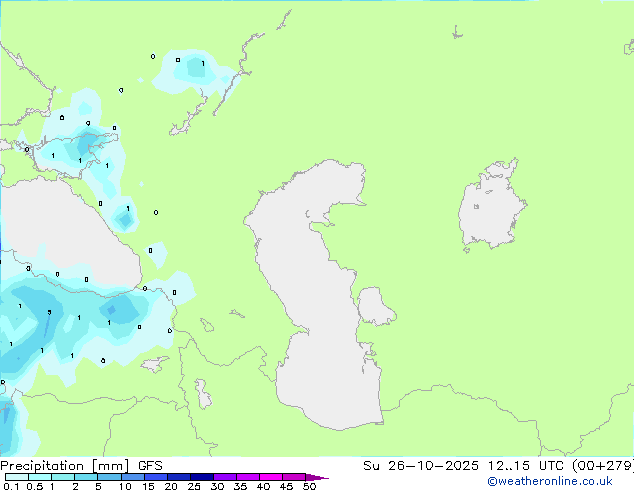Click the 'Su 26-10-2025 12..15 UTC' timestamp text
This screenshot has width=634, height=490.
(x=464, y=466)
